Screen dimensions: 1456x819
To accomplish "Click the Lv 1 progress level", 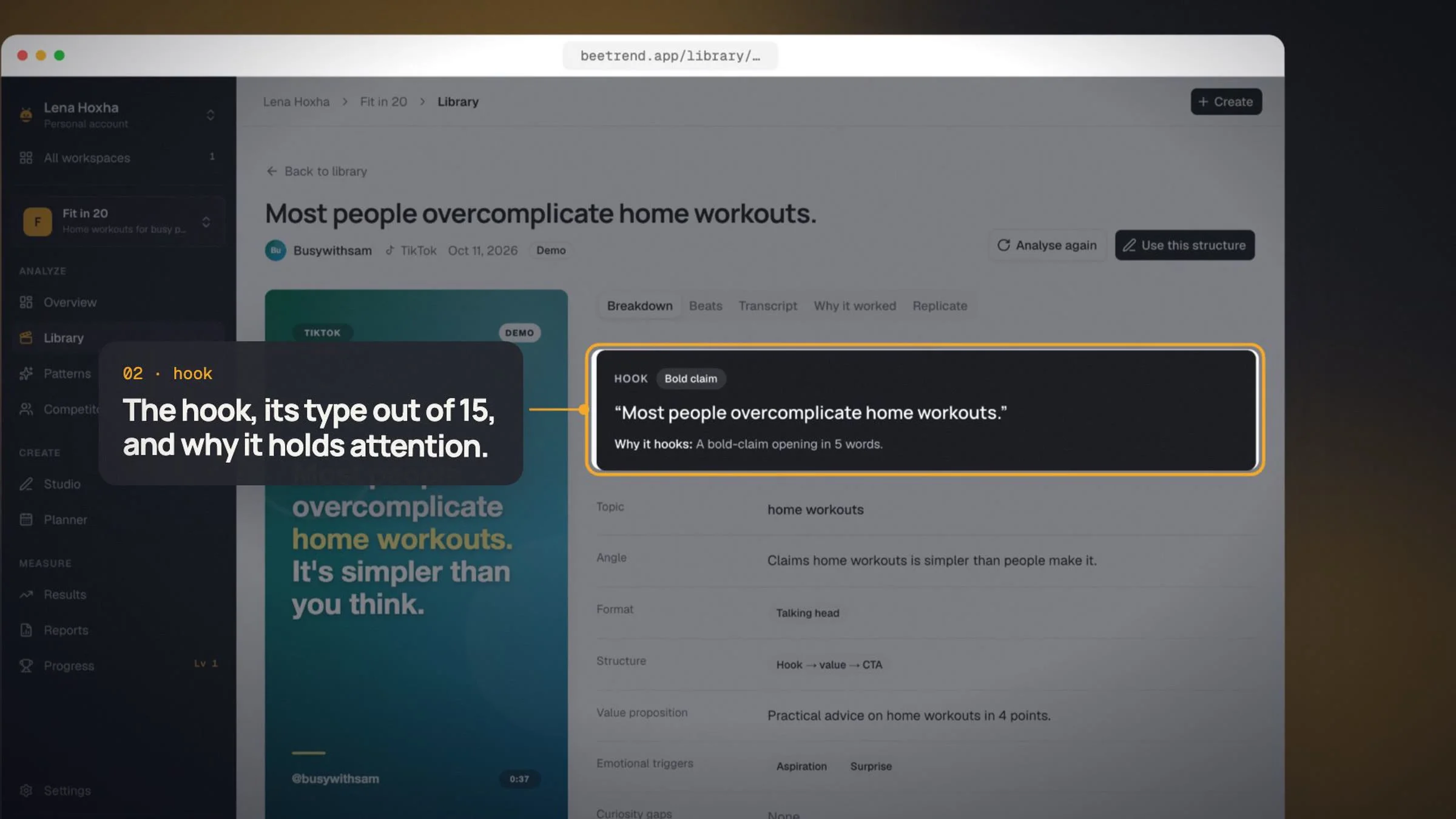I will coord(206,664).
